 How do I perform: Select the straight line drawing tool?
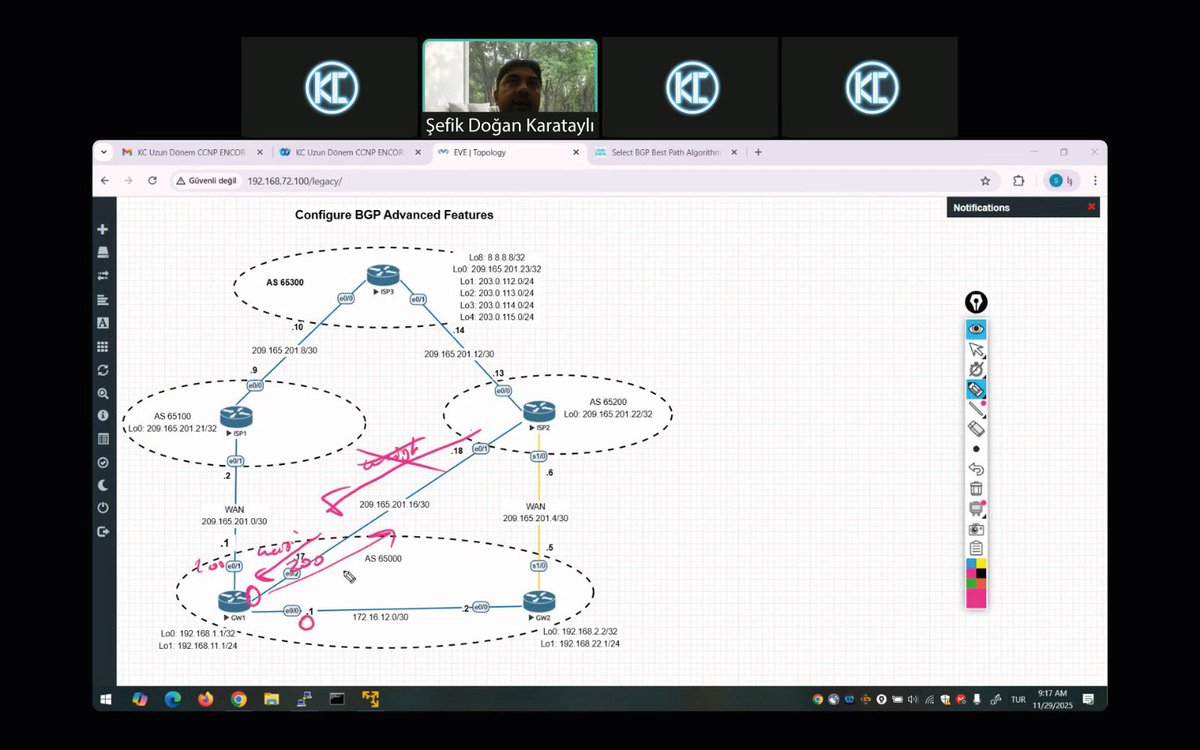coord(976,409)
